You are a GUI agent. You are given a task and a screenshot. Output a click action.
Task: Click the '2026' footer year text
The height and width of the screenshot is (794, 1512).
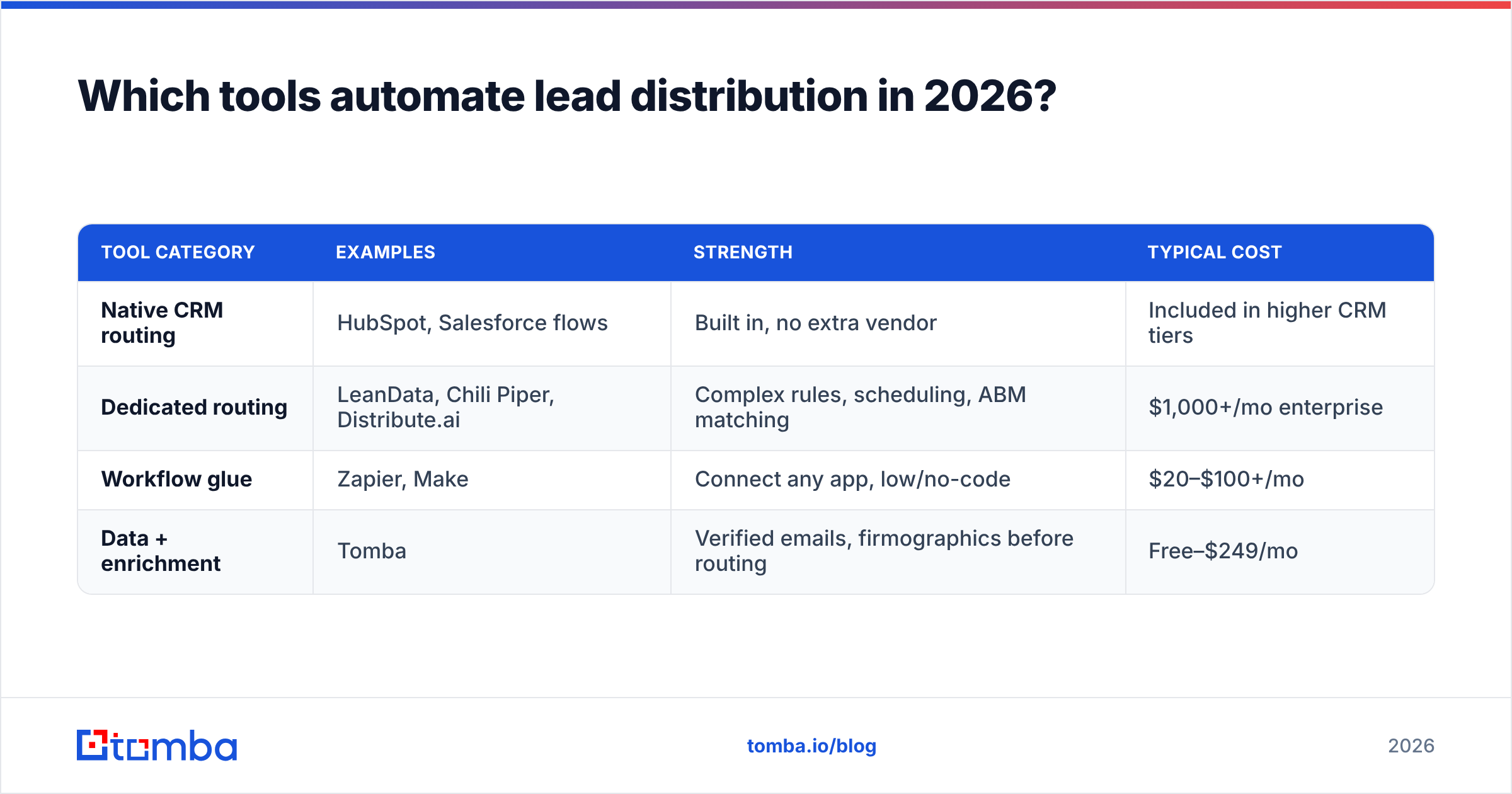tap(1411, 746)
